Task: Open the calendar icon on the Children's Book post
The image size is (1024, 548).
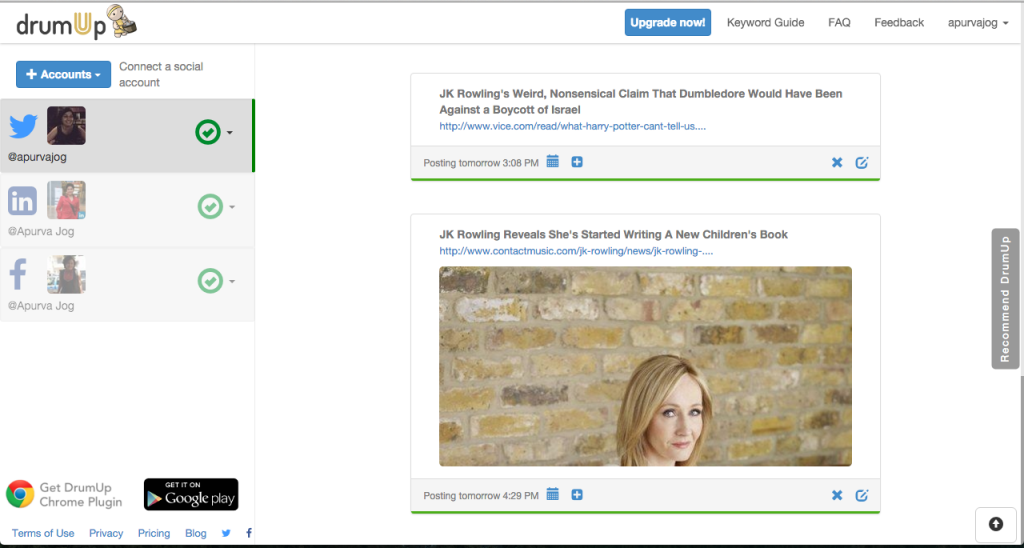Action: click(x=552, y=494)
